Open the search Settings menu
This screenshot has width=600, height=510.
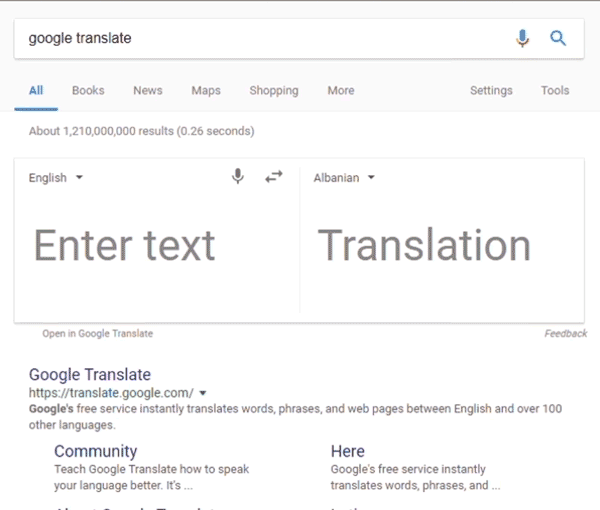click(491, 91)
